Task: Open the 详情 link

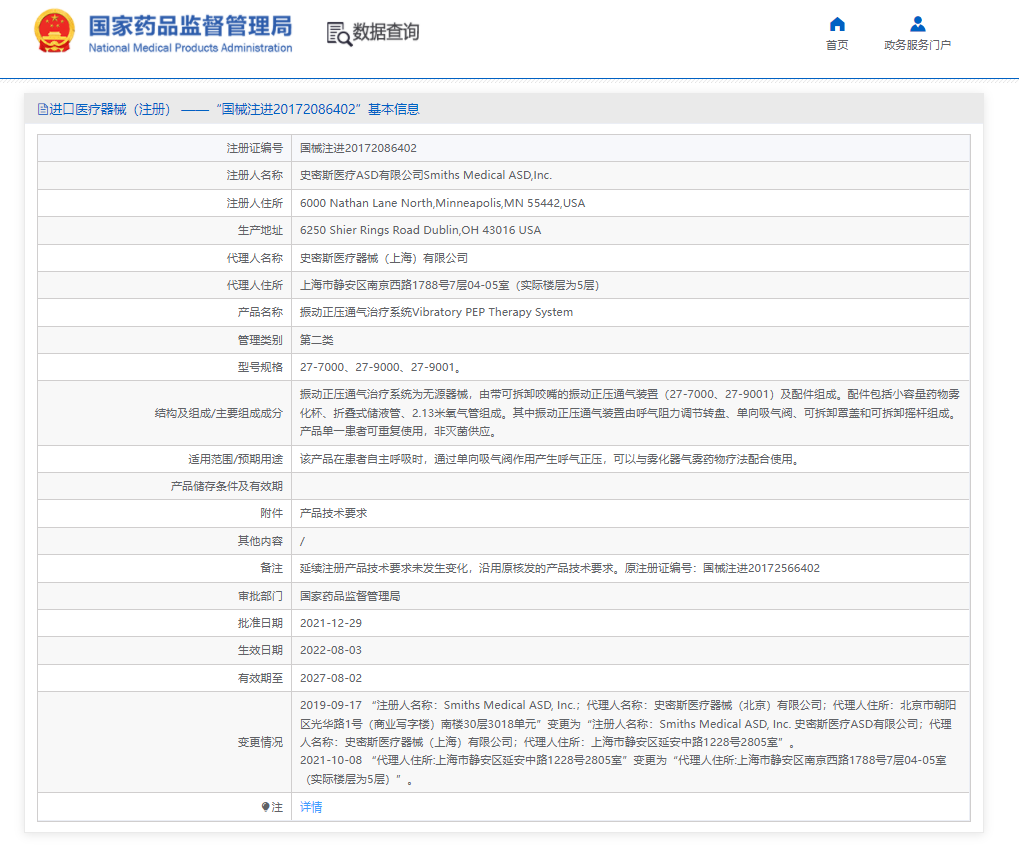Action: [x=311, y=807]
